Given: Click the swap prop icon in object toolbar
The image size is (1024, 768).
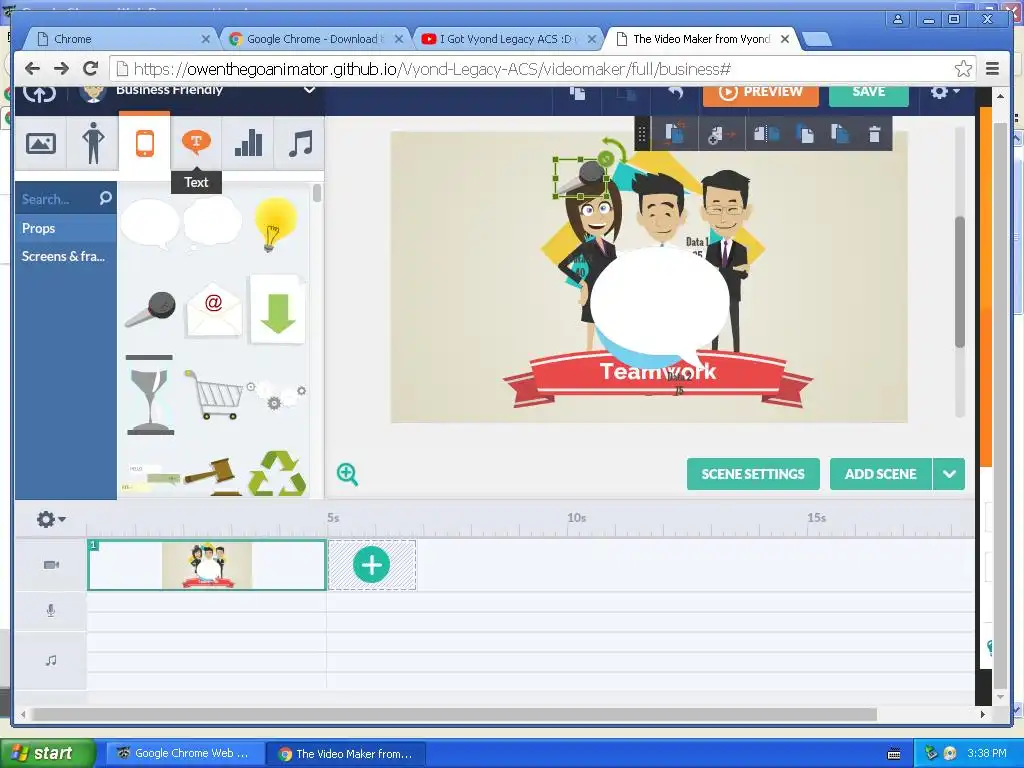Looking at the screenshot, I should tap(675, 133).
